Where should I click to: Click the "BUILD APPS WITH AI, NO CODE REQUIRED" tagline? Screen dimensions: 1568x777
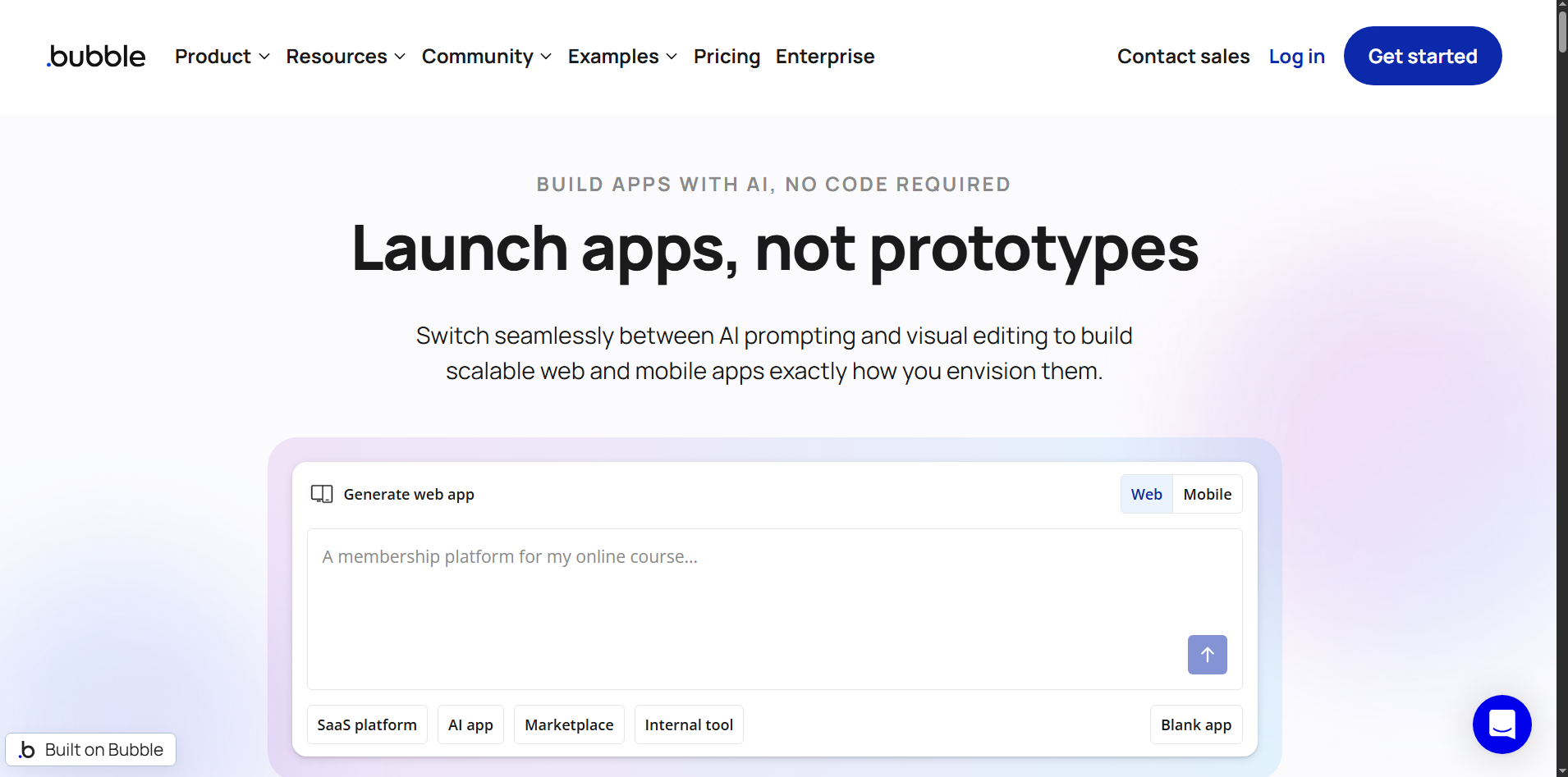click(x=773, y=185)
